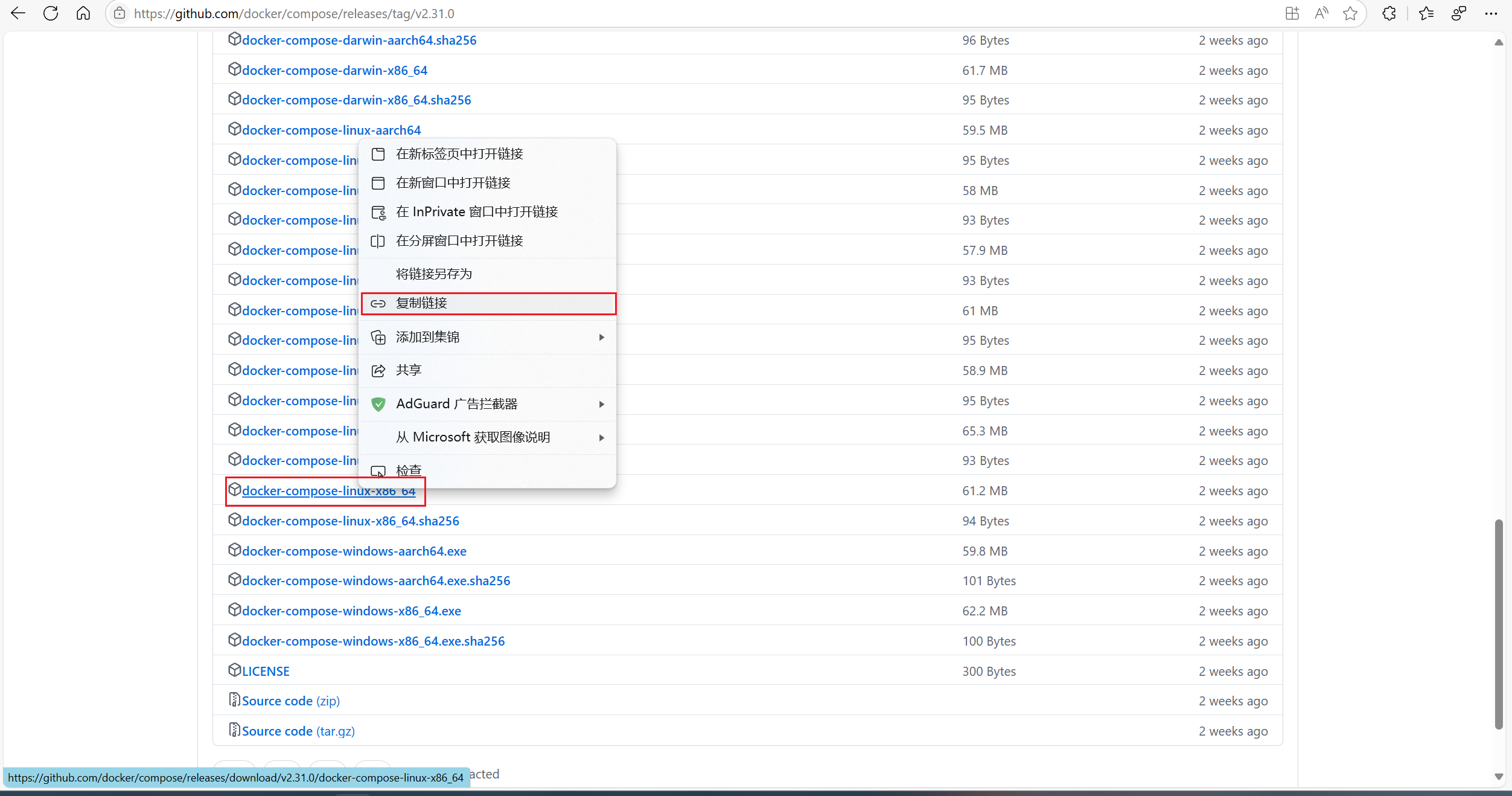Download docker-compose-darwin-x86_64
This screenshot has width=1512, height=796.
(334, 70)
